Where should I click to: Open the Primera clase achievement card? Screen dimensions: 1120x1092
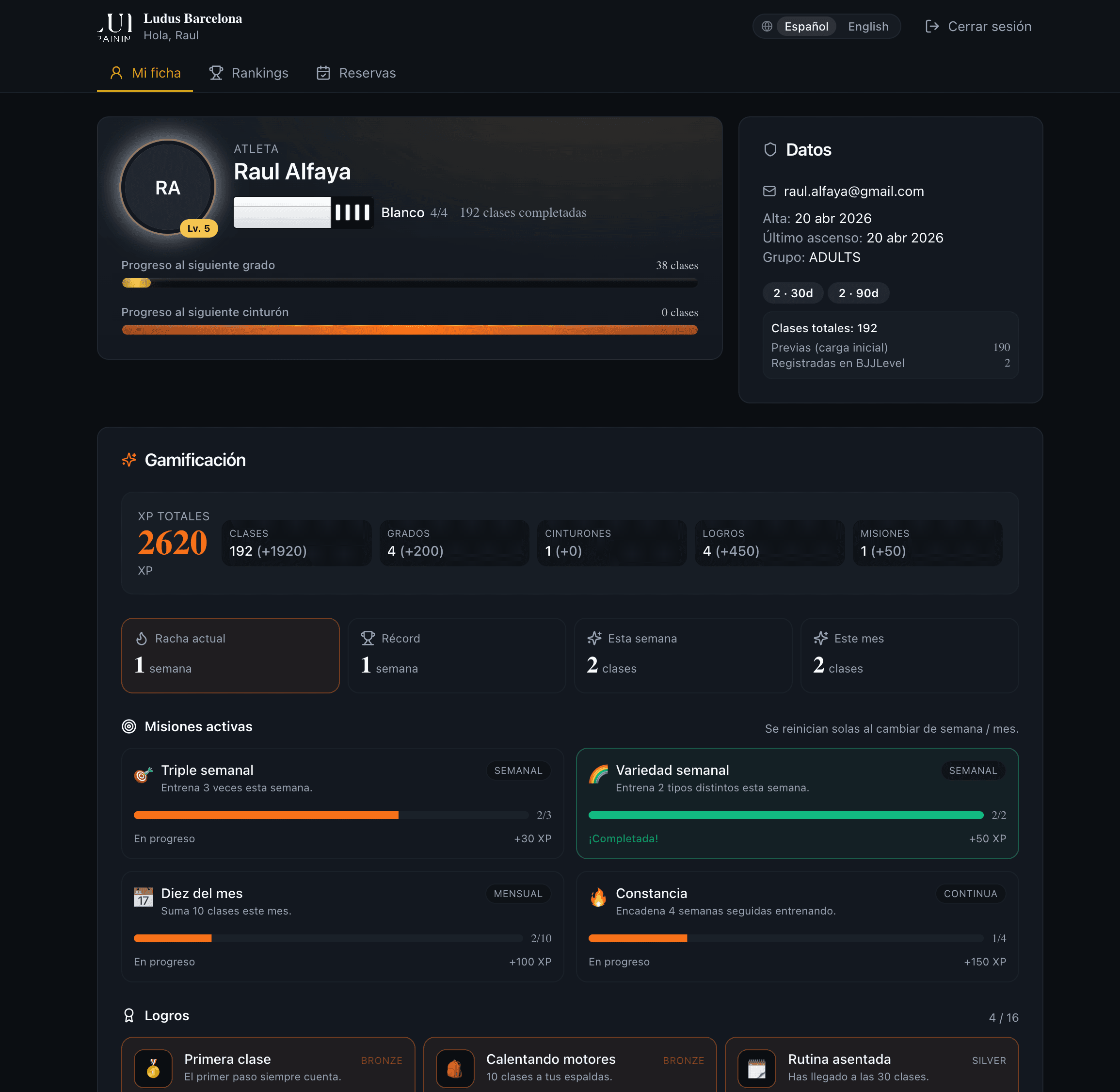click(268, 1065)
